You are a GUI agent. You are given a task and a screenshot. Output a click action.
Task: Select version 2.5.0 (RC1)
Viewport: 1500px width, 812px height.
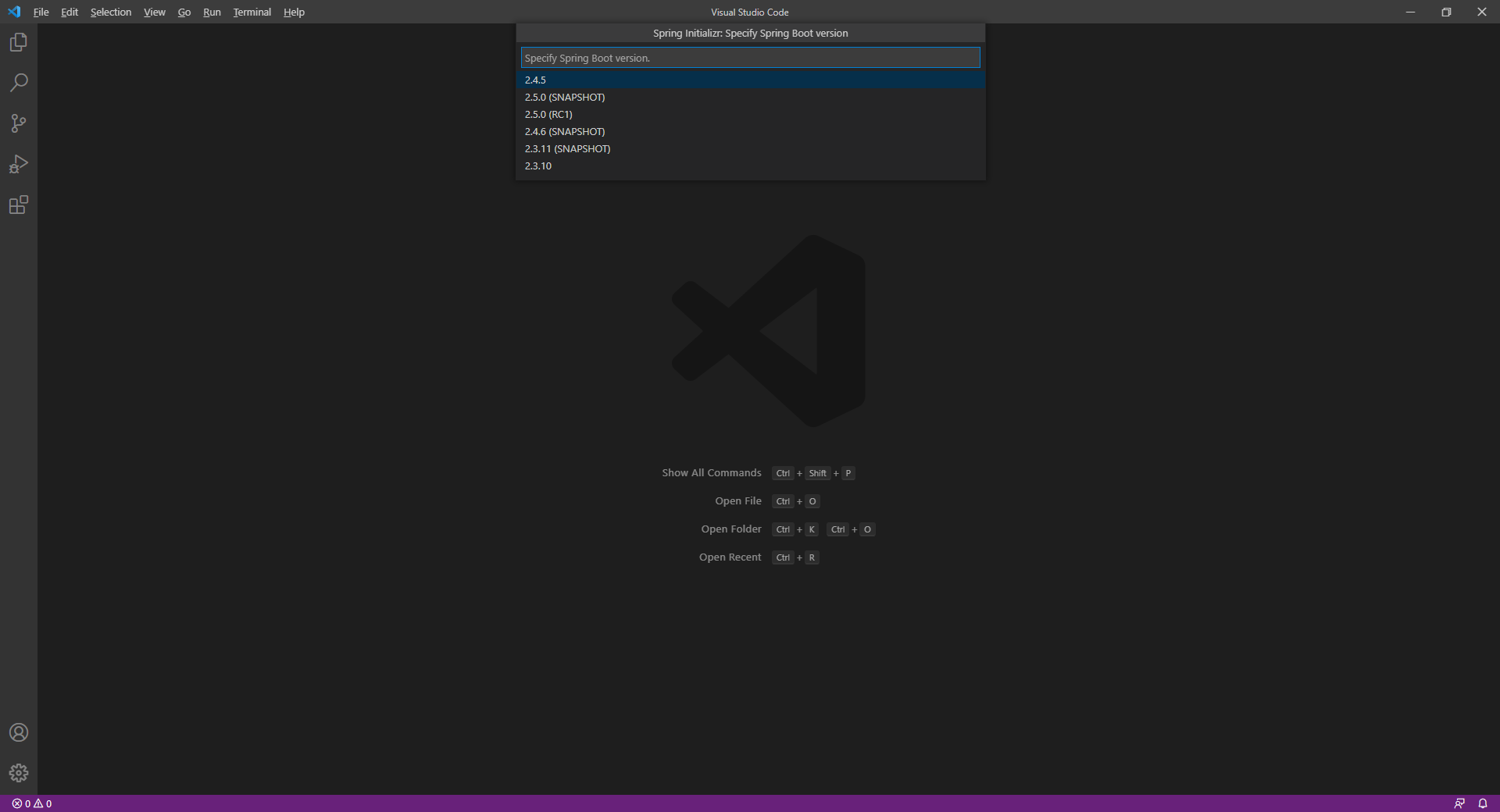click(750, 114)
